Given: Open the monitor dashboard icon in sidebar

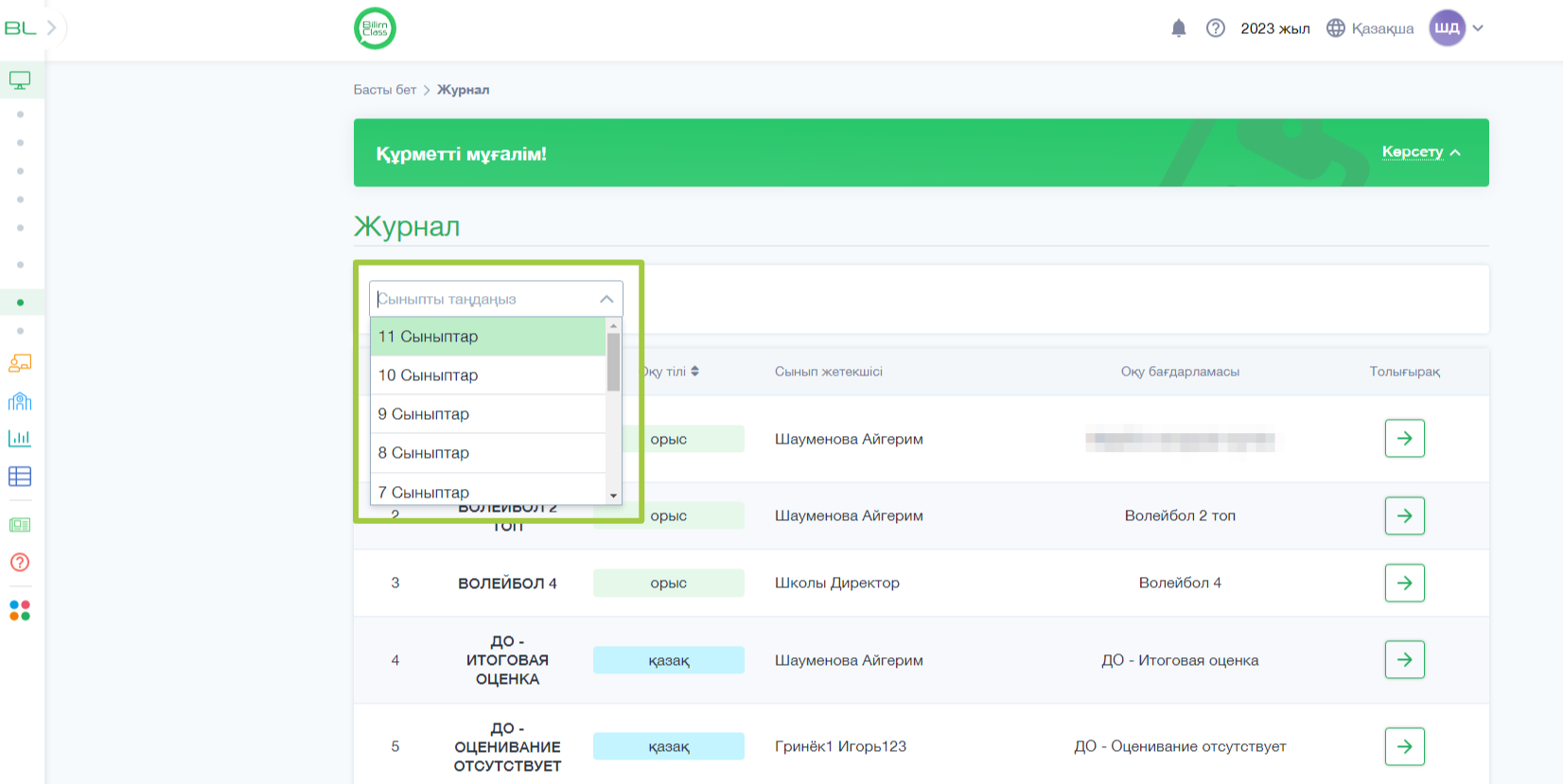Looking at the screenshot, I should [20, 80].
